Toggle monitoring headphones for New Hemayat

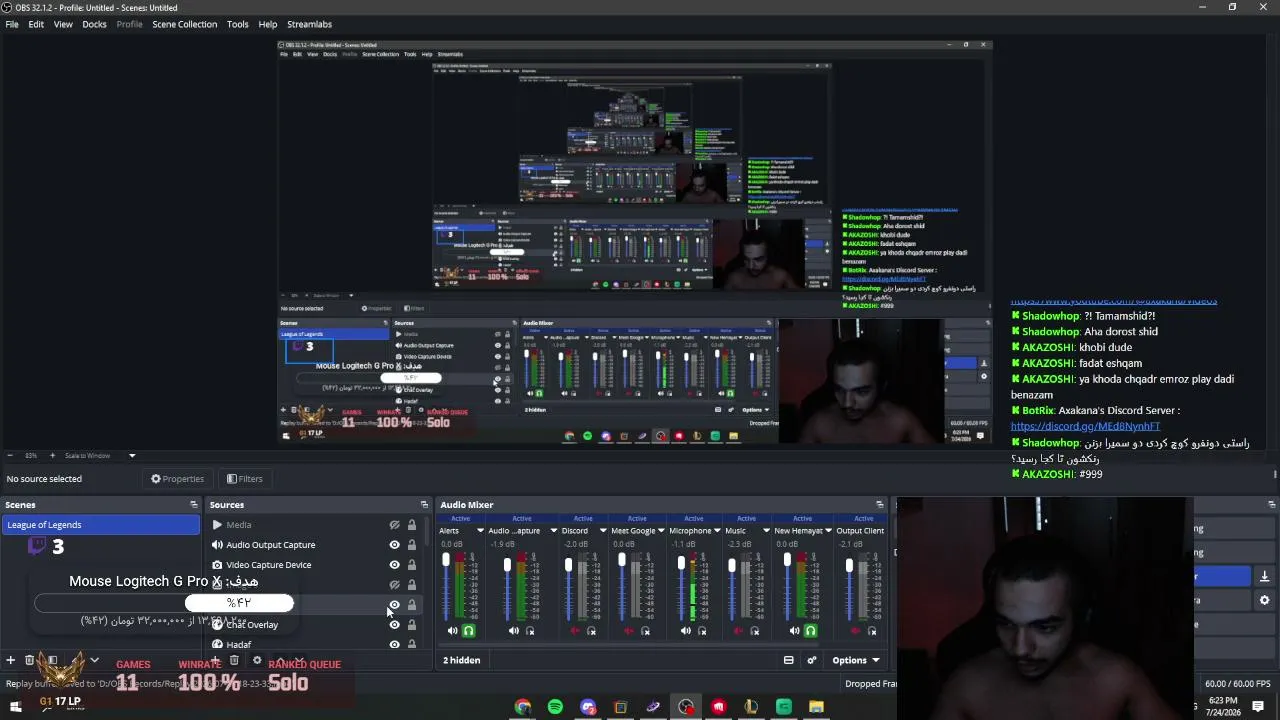tap(810, 631)
